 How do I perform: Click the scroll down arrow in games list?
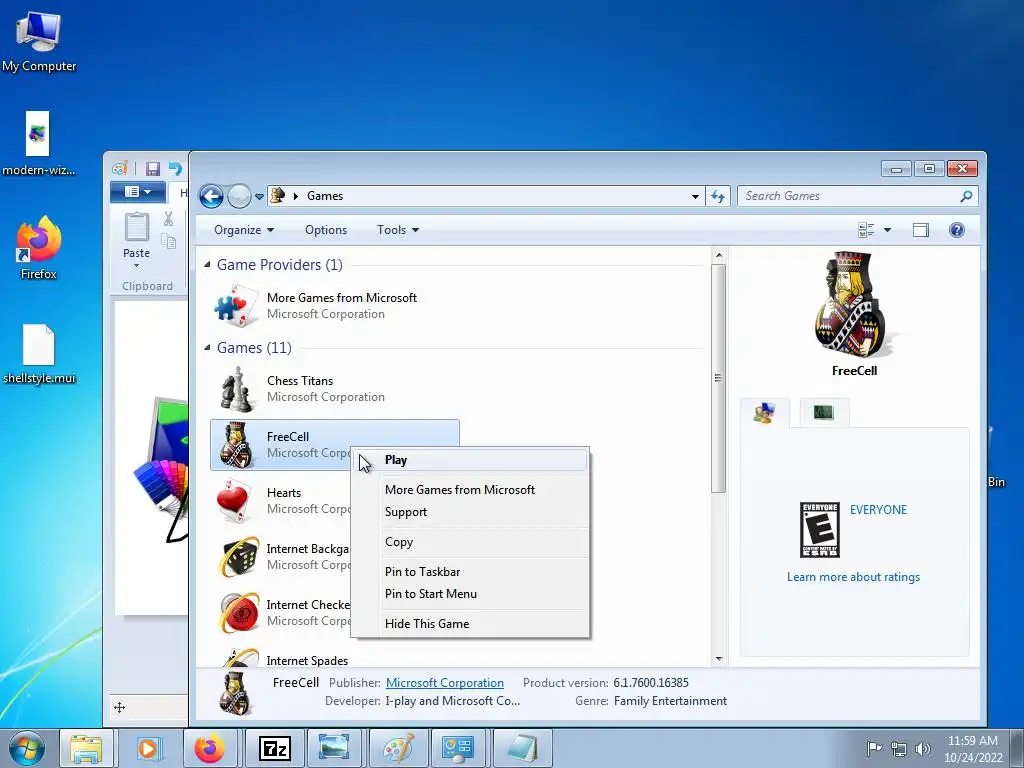tap(718, 659)
